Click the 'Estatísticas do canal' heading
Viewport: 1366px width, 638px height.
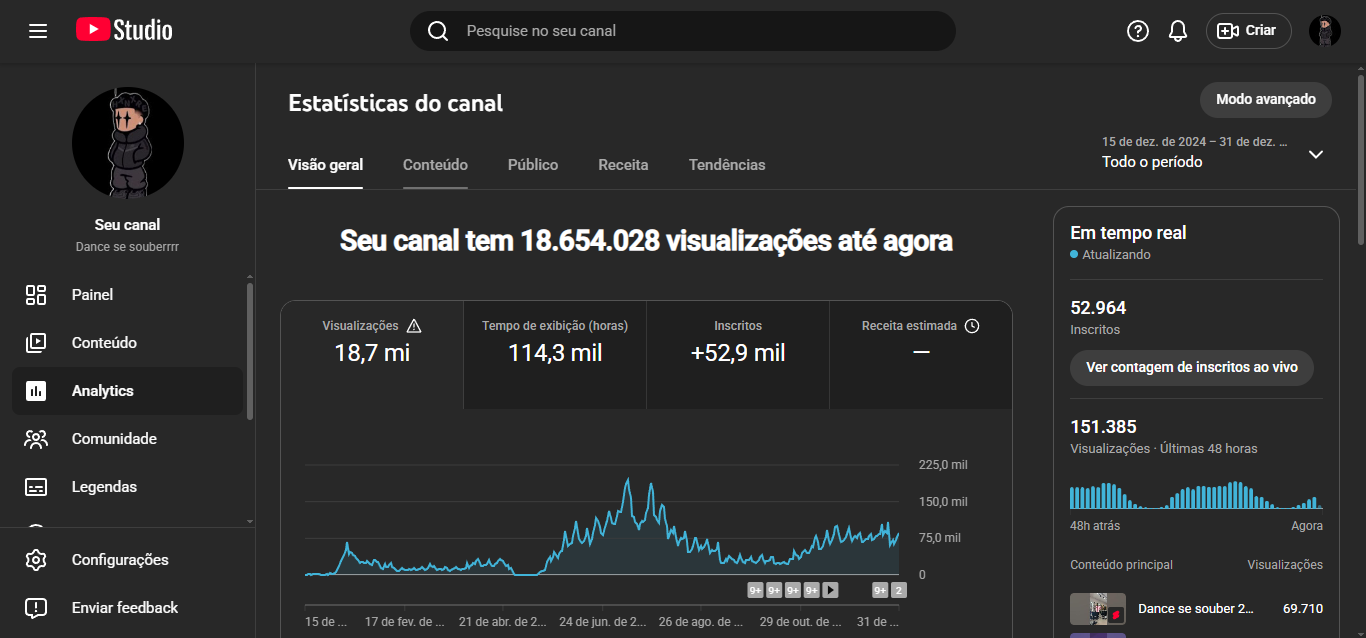[396, 103]
